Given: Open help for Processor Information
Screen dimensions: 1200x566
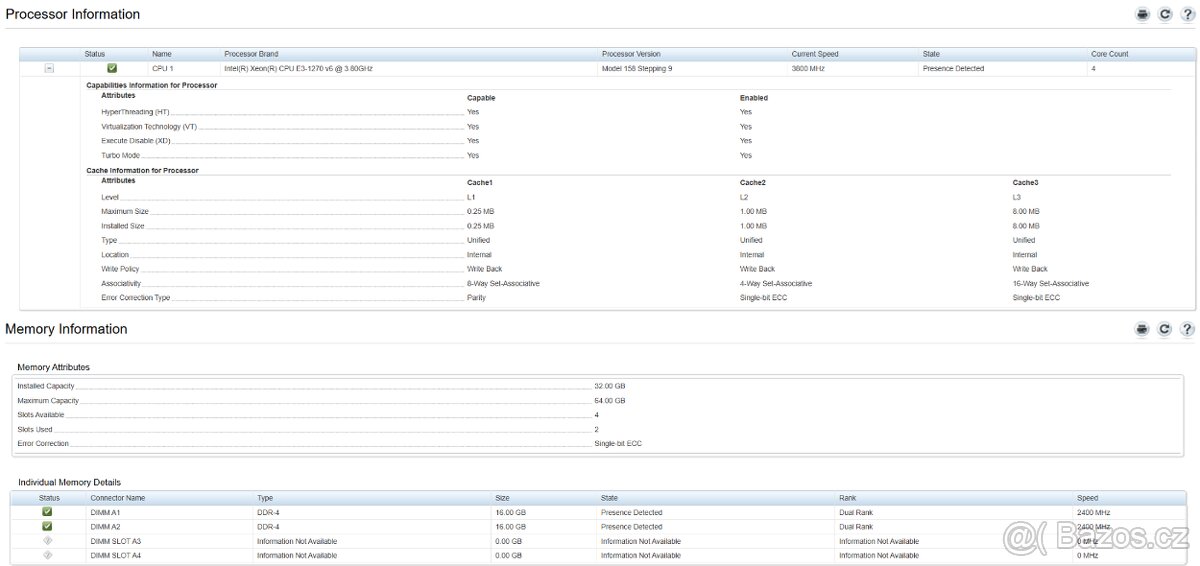Looking at the screenshot, I should point(1187,15).
